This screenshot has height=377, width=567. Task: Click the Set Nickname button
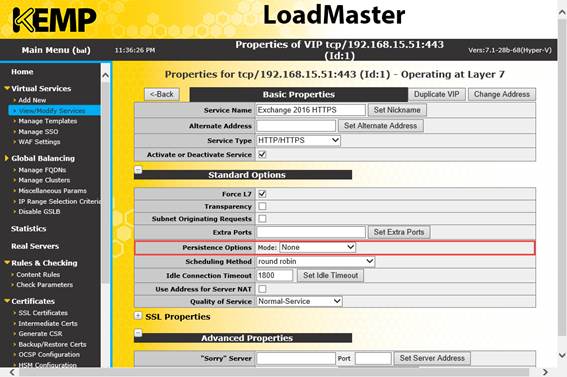(x=397, y=110)
